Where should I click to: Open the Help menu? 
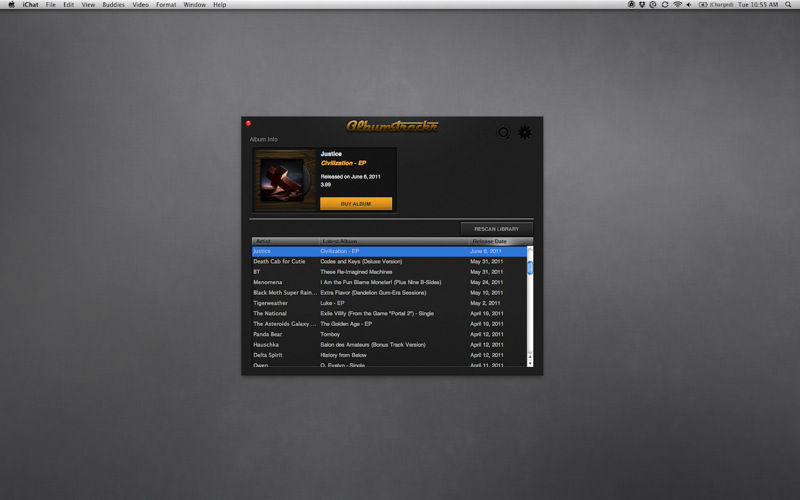tap(219, 5)
